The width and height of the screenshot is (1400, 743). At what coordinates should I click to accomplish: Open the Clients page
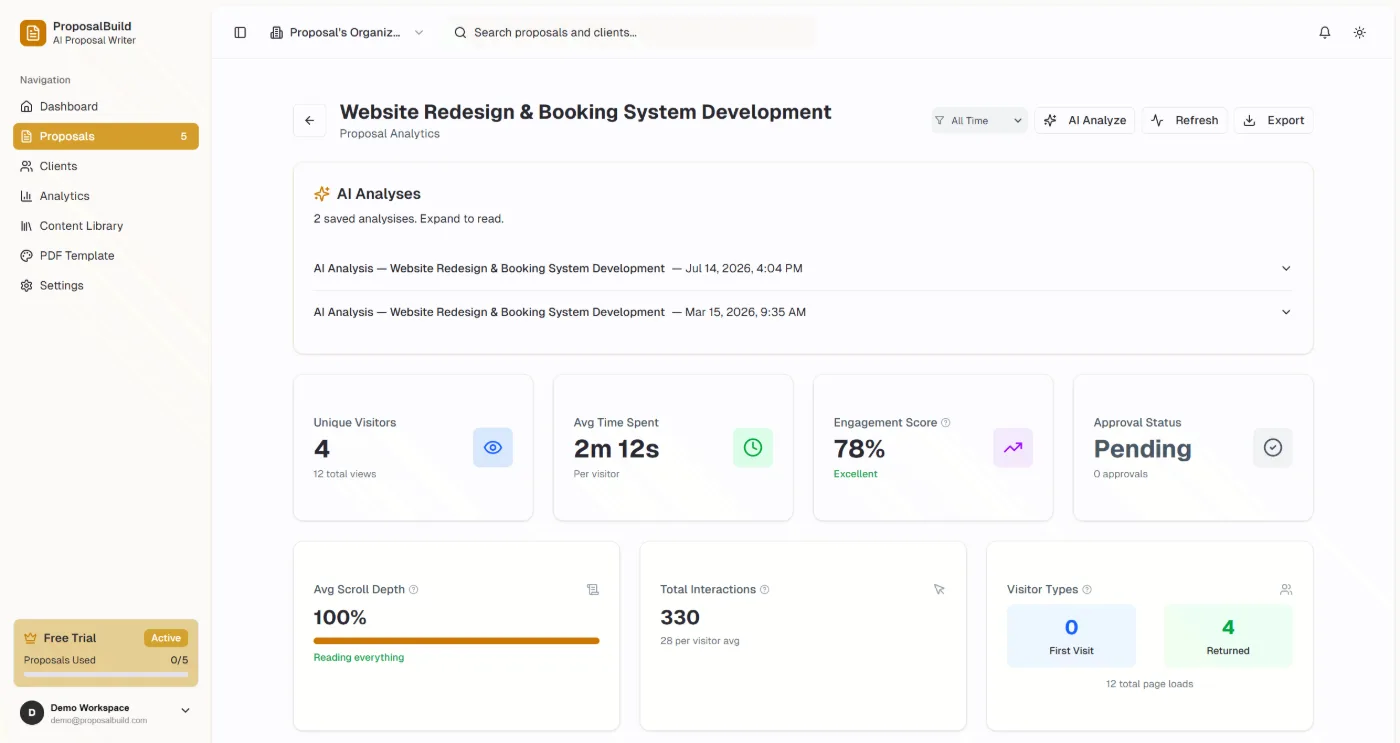pos(106,166)
